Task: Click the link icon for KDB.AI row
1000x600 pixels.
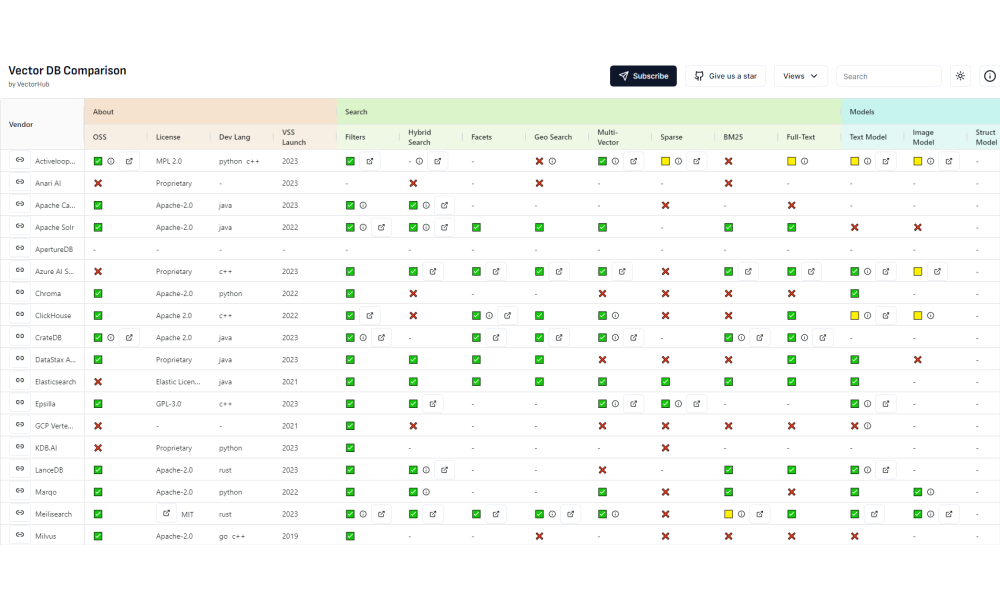Action: [x=20, y=447]
